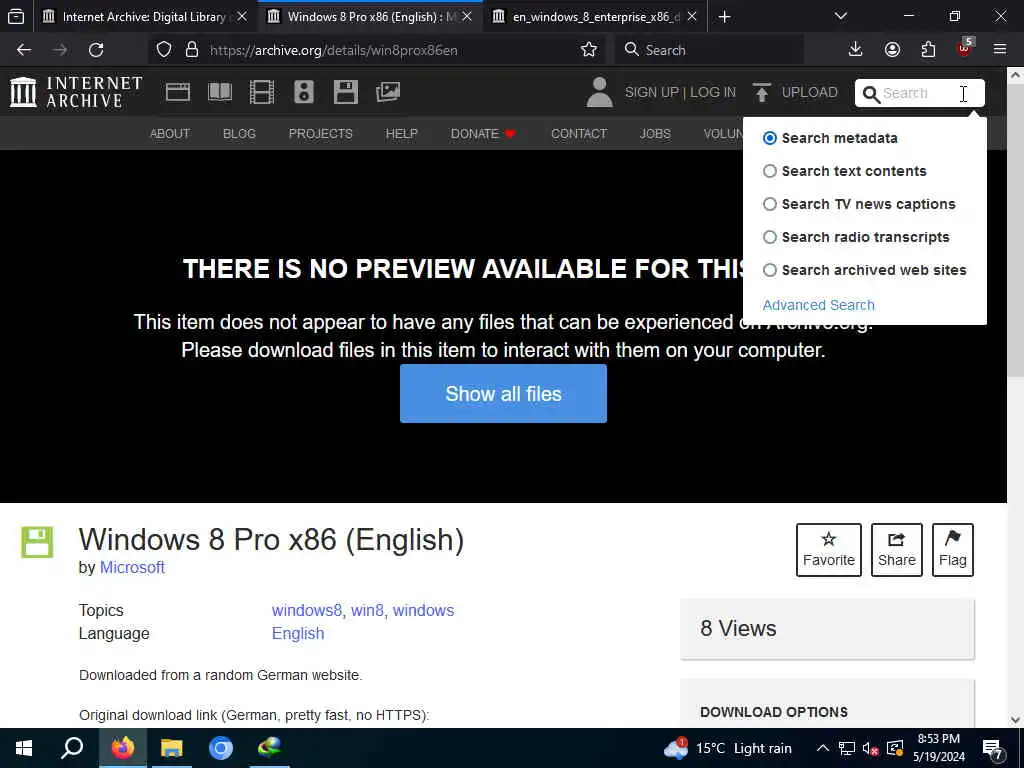This screenshot has width=1024, height=768.
Task: Click the uBlock Origin extension icon
Action: [x=965, y=48]
